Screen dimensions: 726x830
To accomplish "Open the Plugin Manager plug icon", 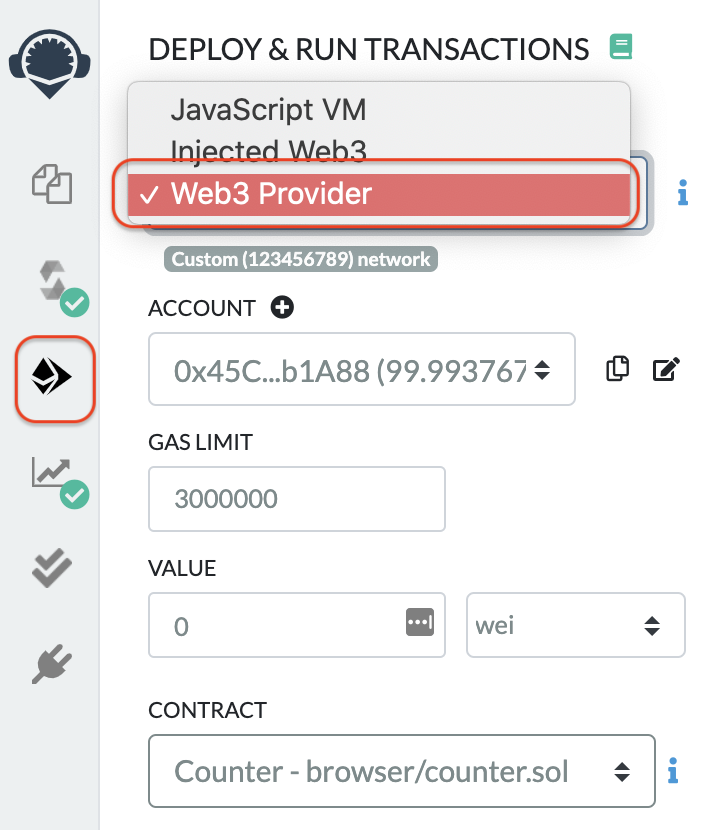I will [x=54, y=662].
